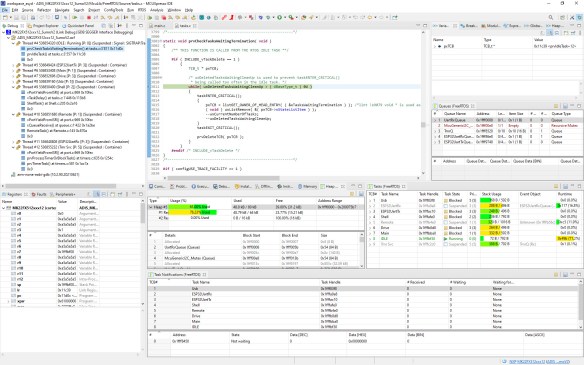Open the Analysis menu

(x=156, y=10)
